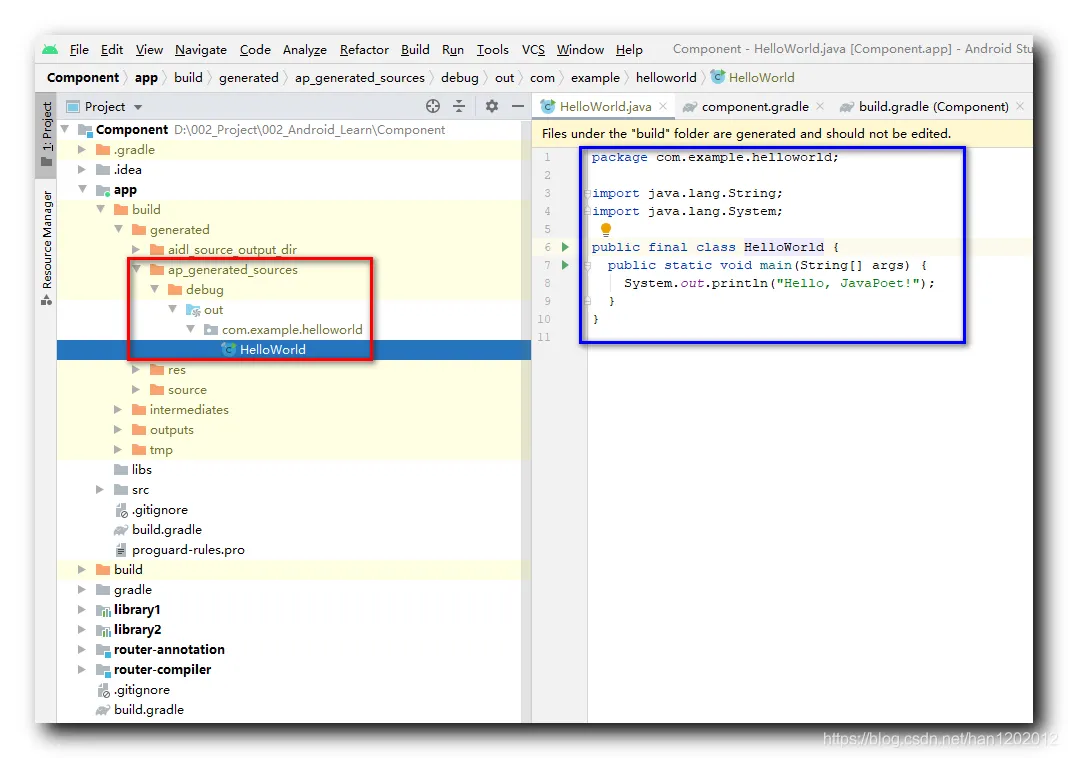
Task: Expand the .idea folder
Action: point(82,169)
